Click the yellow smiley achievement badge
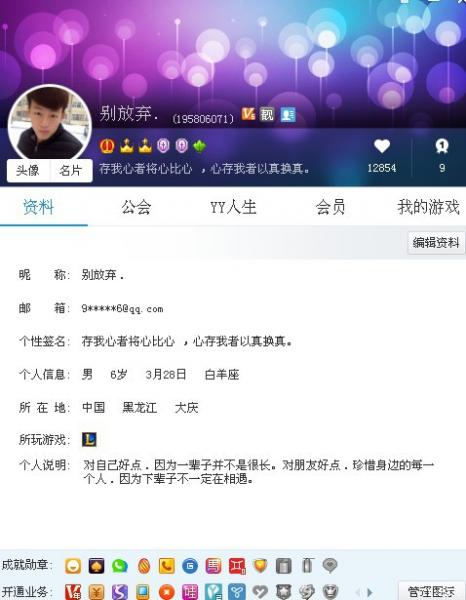Image resolution: width=466 pixels, height=600 pixels. click(73, 566)
